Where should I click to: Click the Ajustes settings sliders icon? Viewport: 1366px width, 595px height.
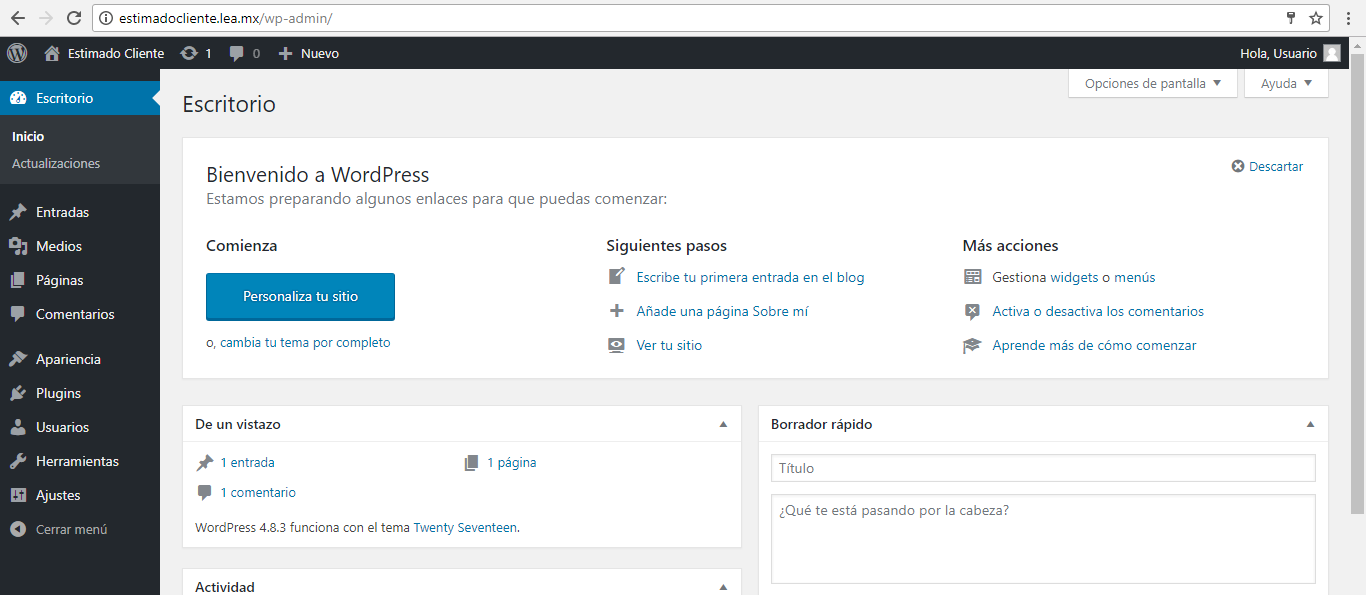click(17, 495)
